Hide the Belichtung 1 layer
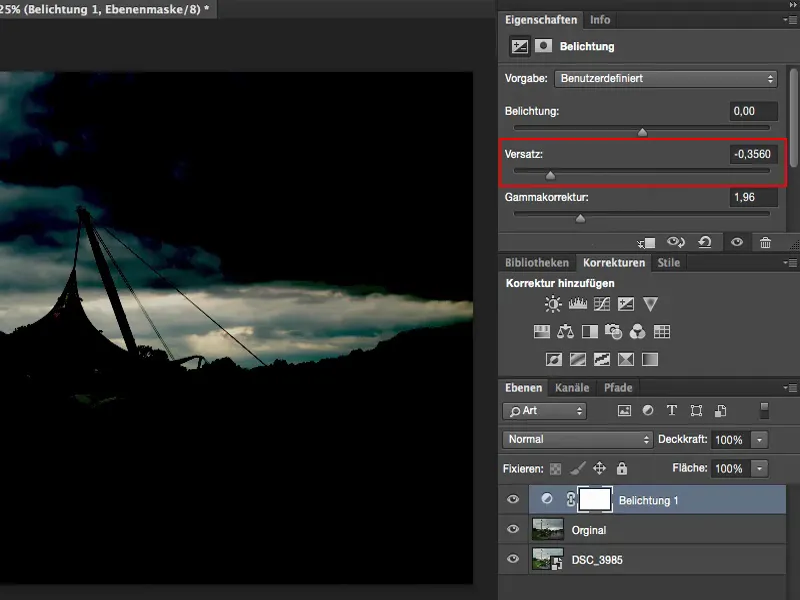 [x=514, y=500]
